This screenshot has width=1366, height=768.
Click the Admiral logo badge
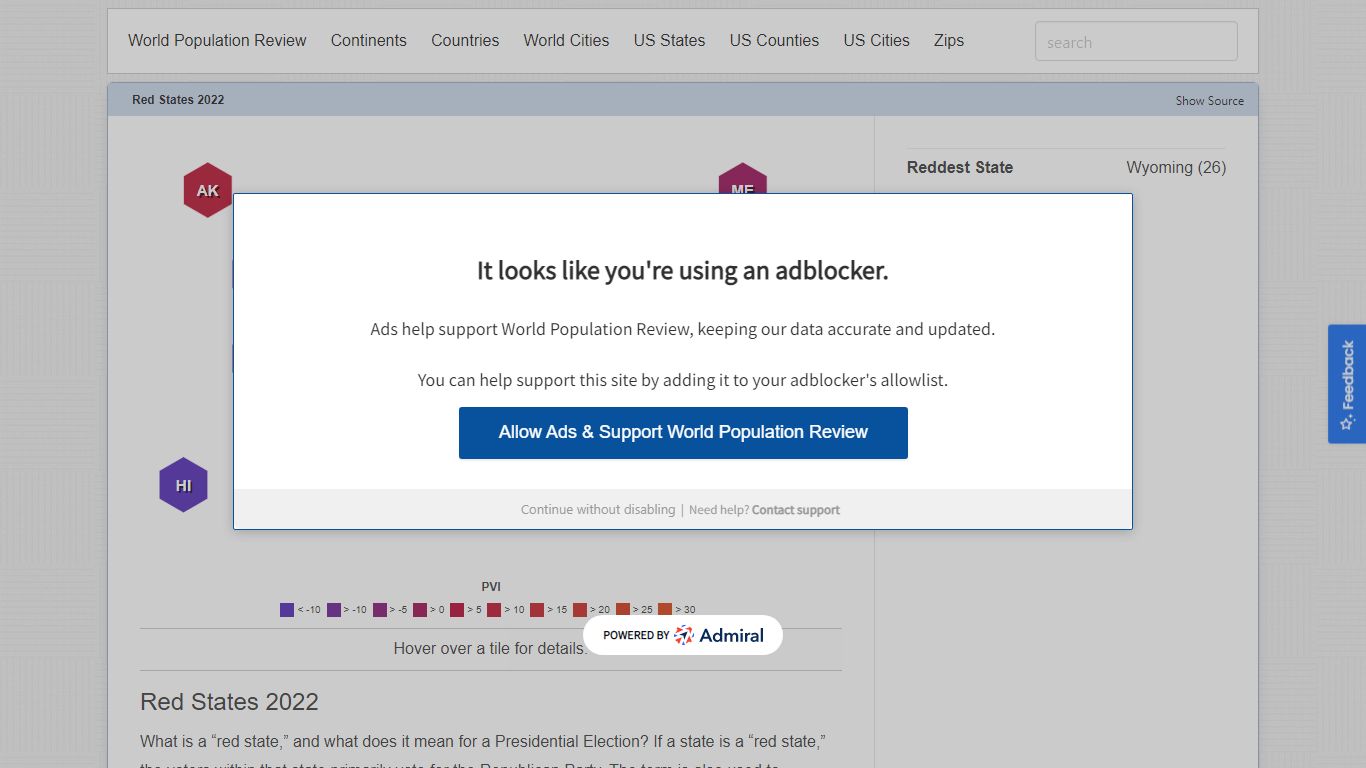point(683,635)
